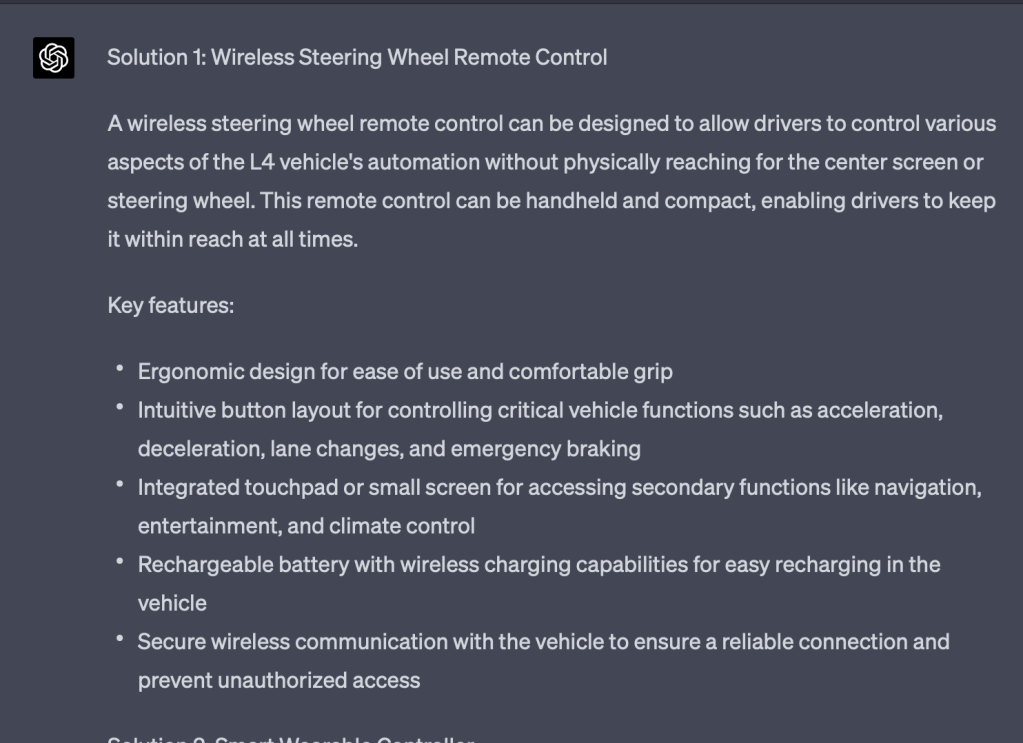Click the 'deceleration, lane changes, and emergency braking' line
This screenshot has height=743, width=1023.
click(389, 449)
